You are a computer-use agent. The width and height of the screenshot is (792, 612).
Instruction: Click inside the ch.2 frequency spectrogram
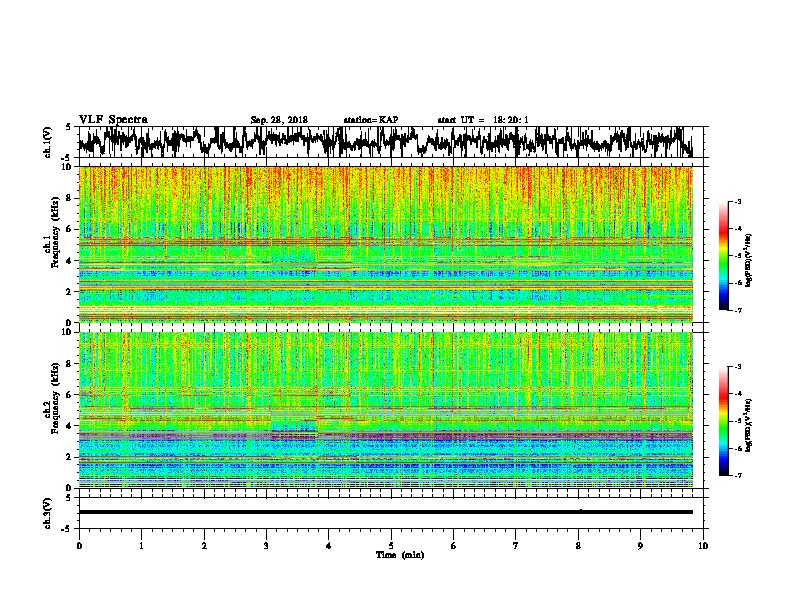point(385,410)
